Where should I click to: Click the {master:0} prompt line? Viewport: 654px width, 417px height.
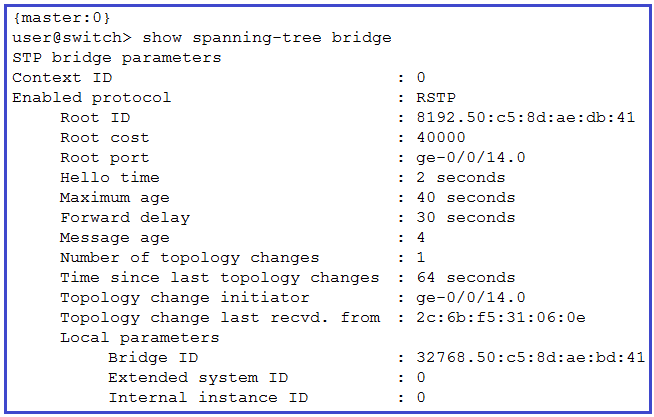click(x=62, y=18)
